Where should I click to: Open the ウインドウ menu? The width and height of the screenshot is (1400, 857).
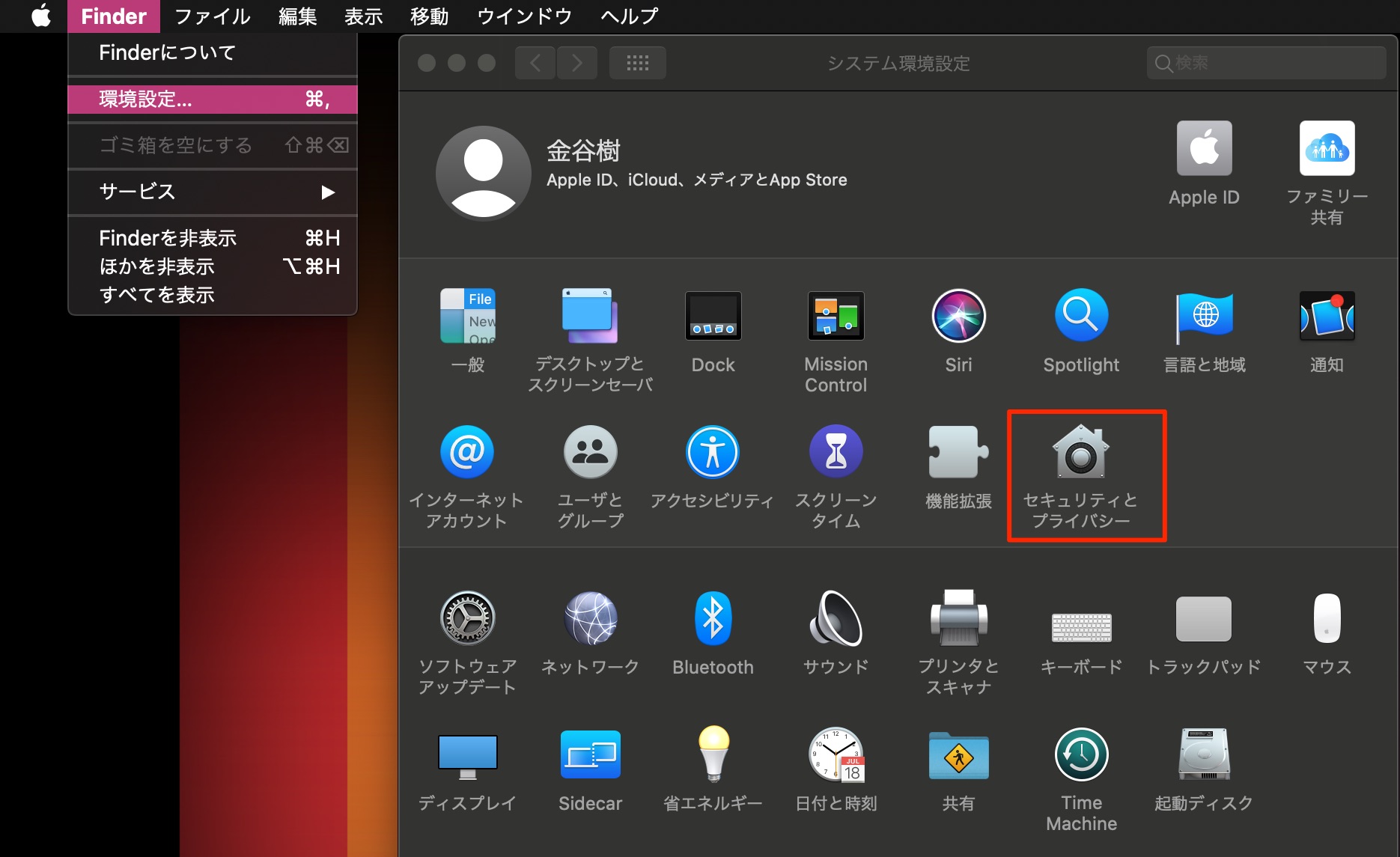[x=524, y=16]
